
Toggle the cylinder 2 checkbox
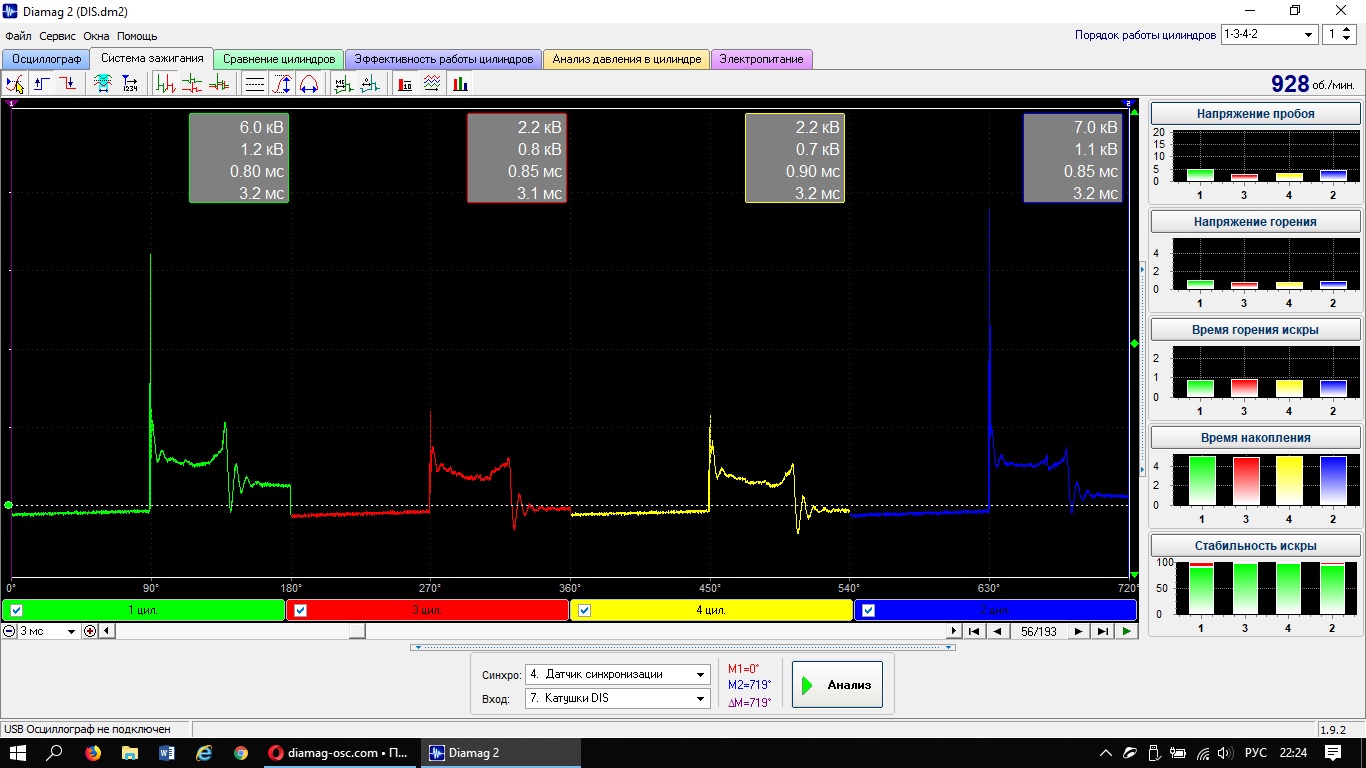point(869,610)
